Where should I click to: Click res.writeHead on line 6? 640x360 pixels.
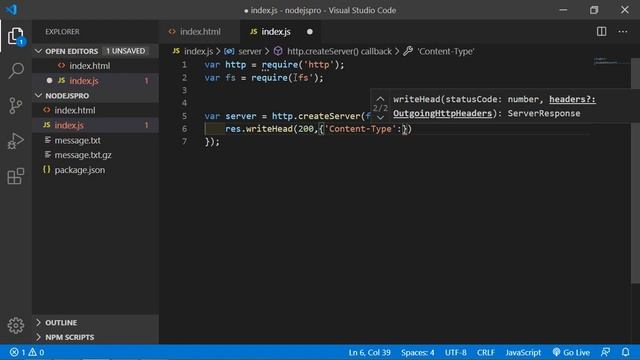point(259,129)
